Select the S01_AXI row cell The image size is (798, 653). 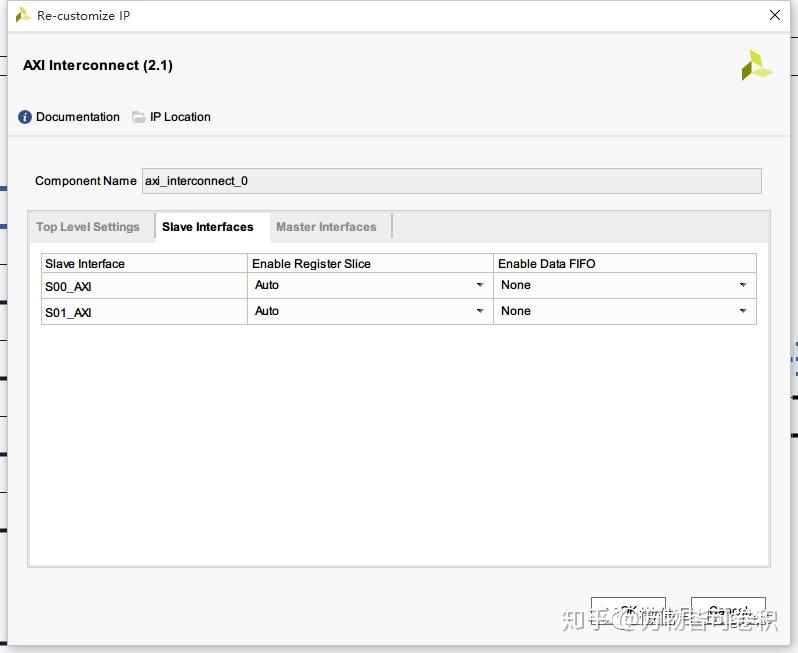click(x=144, y=312)
